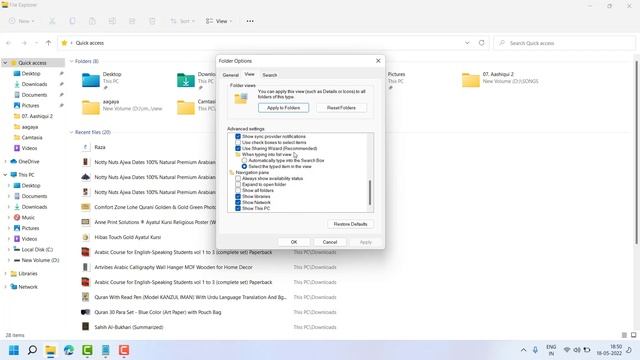The height and width of the screenshot is (360, 640).
Task: Open Microsoft Edge from the taskbar
Action: pos(69,350)
